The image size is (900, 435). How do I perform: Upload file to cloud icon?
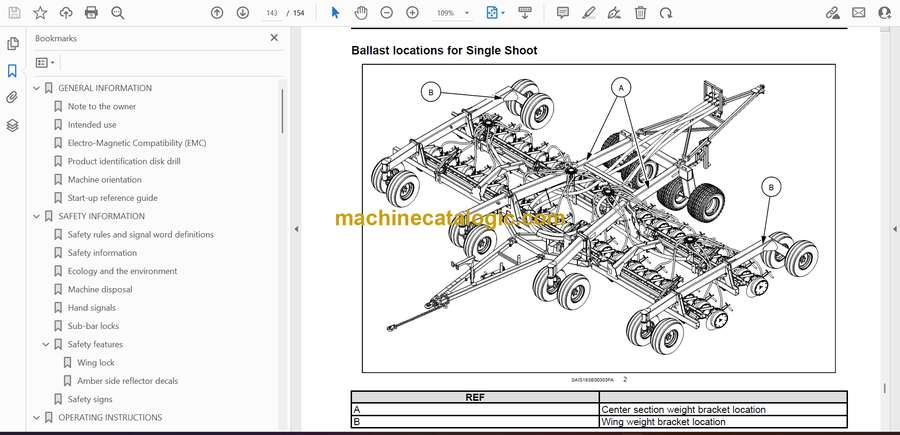[x=66, y=13]
